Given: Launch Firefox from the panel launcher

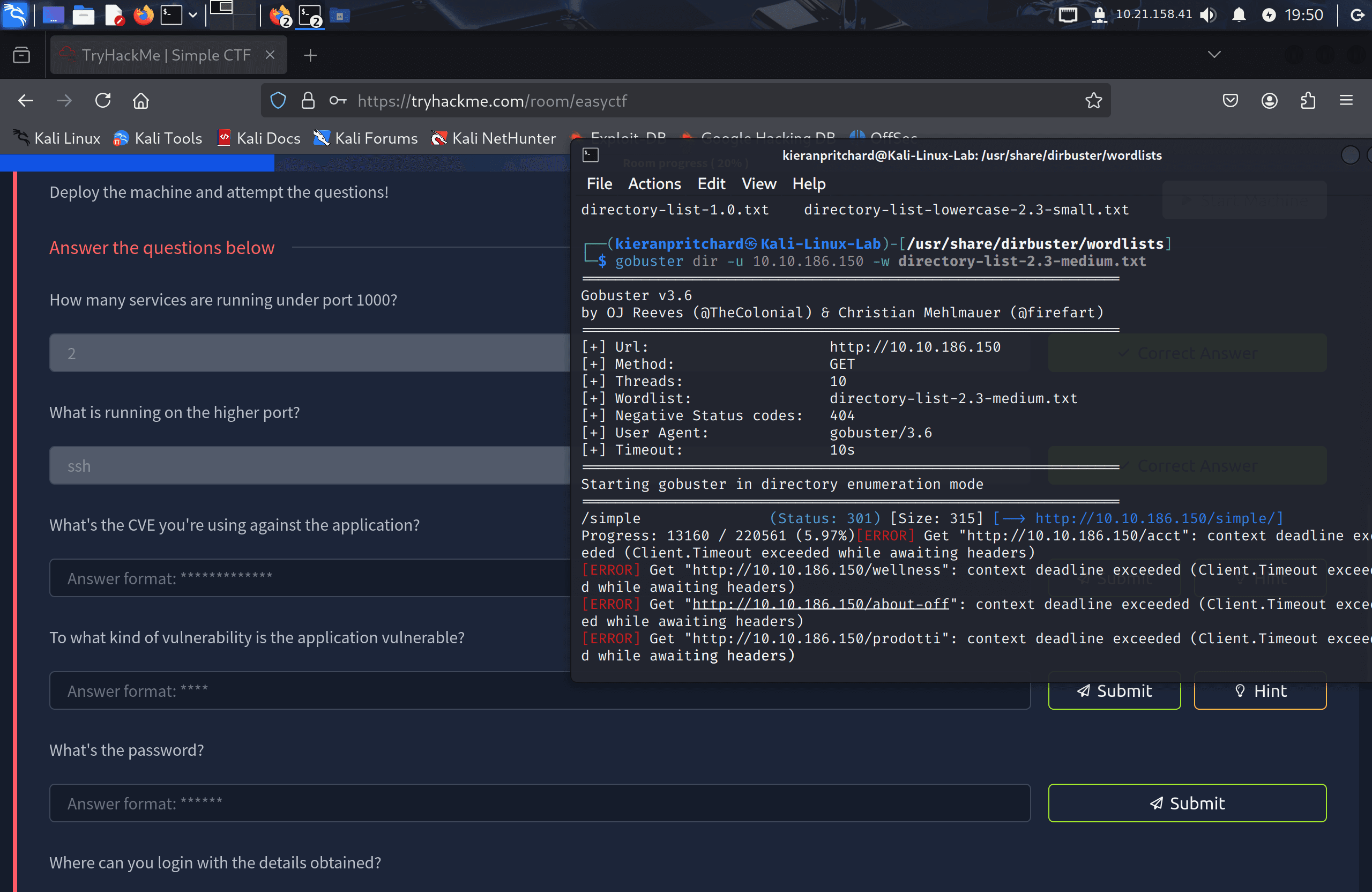Looking at the screenshot, I should [x=144, y=15].
